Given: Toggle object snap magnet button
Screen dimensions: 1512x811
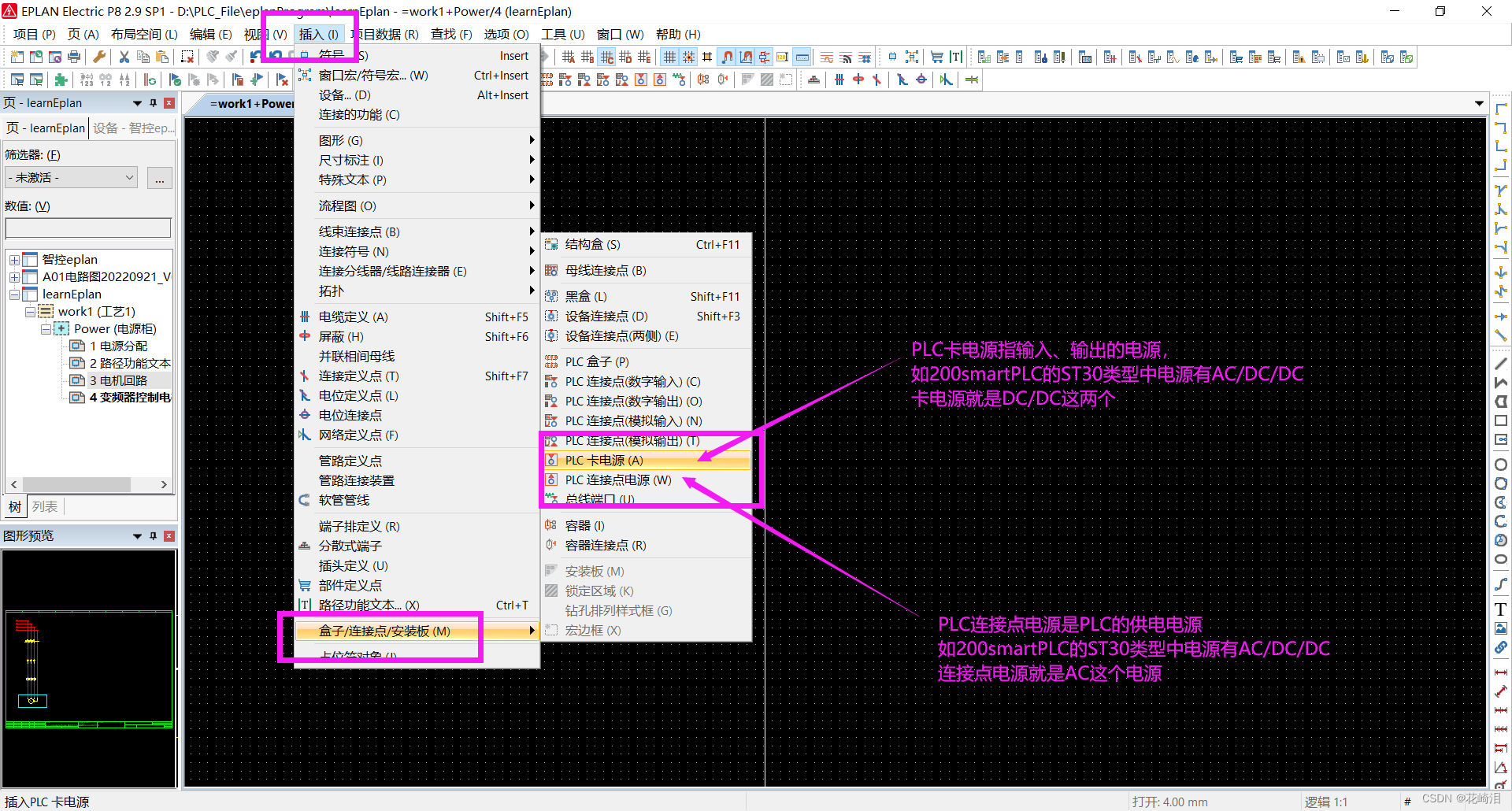Looking at the screenshot, I should coord(727,57).
